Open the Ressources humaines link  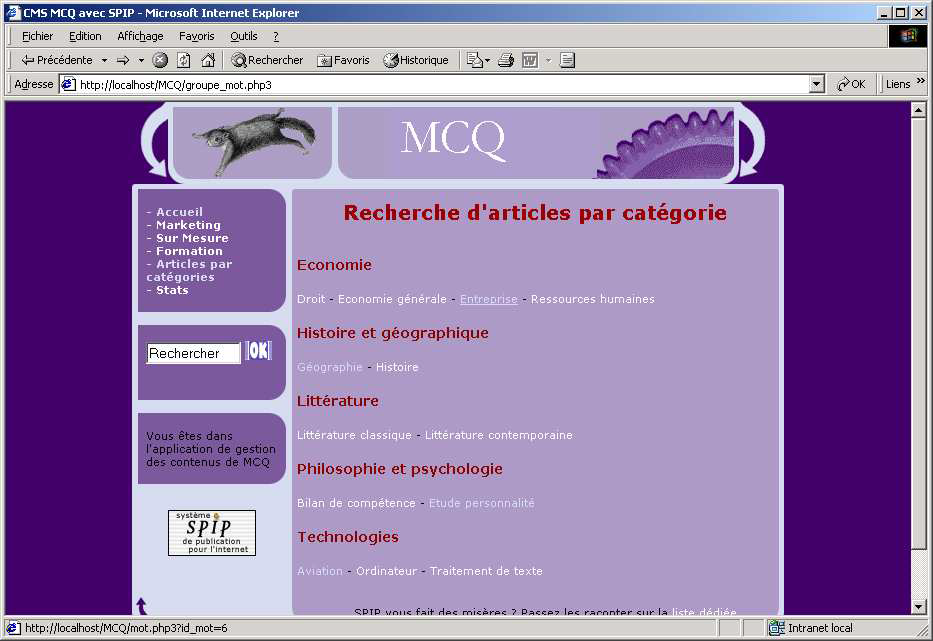pos(593,299)
